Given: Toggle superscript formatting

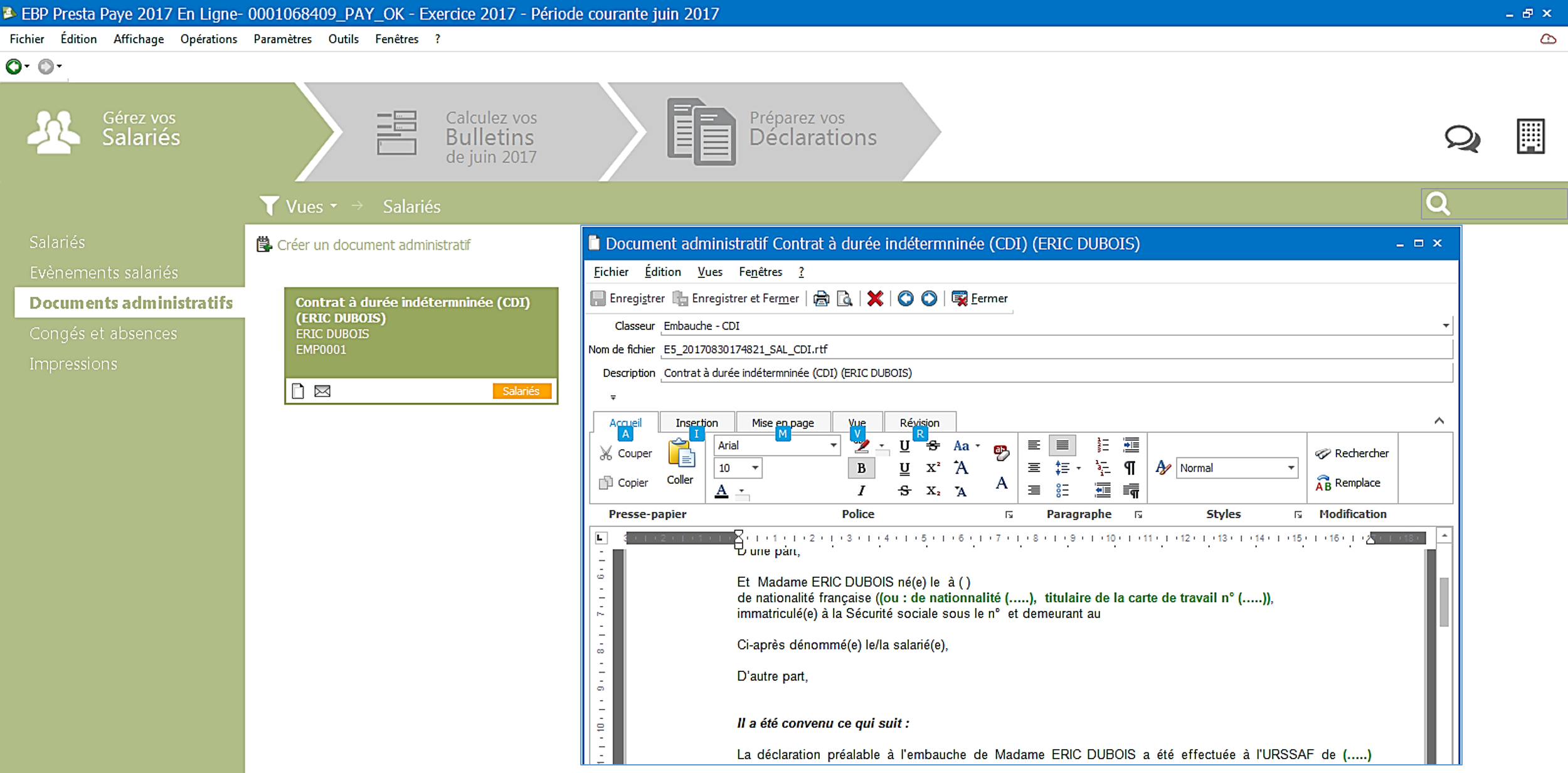Looking at the screenshot, I should tap(933, 468).
